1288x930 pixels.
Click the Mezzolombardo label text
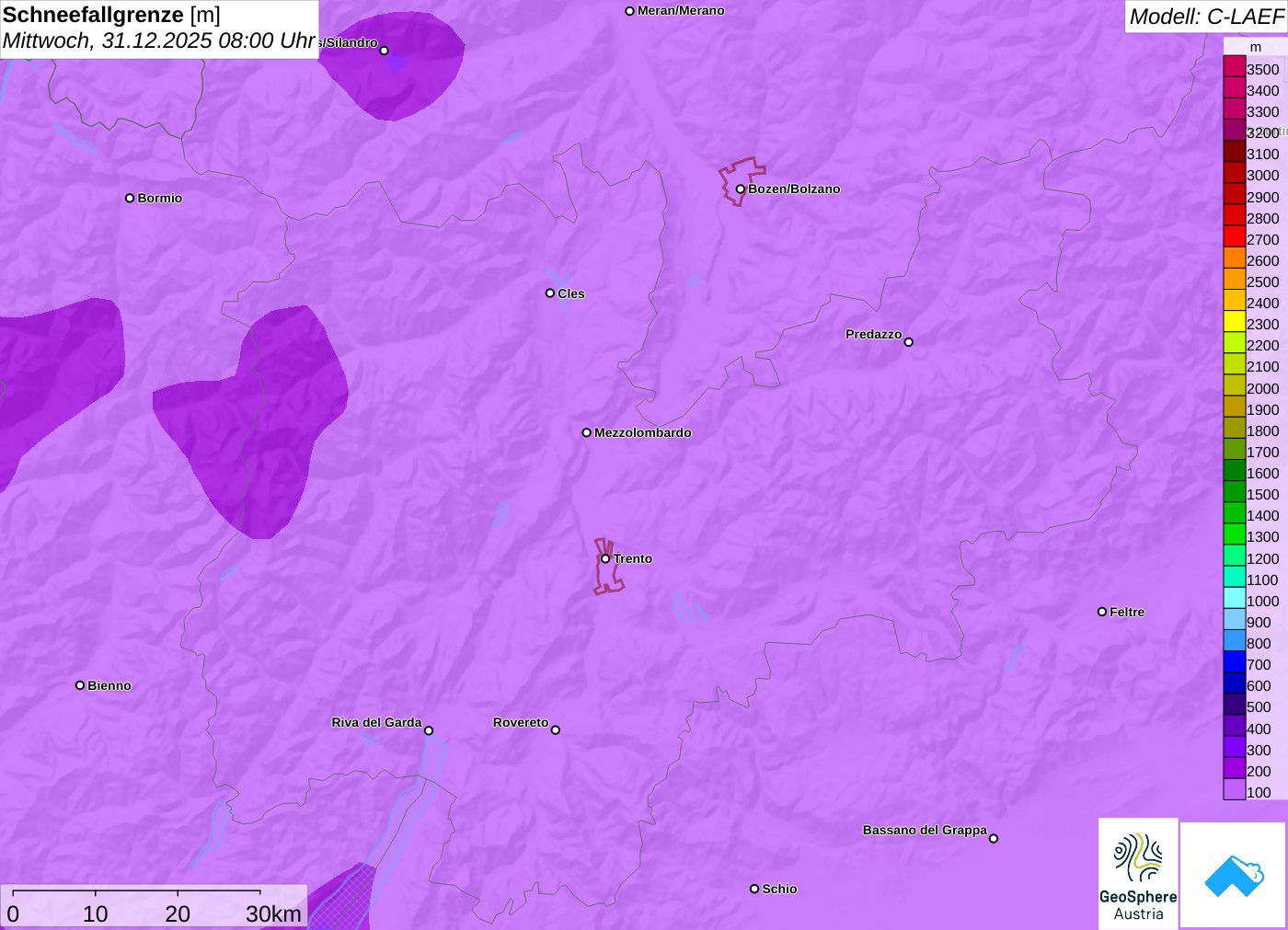643,432
